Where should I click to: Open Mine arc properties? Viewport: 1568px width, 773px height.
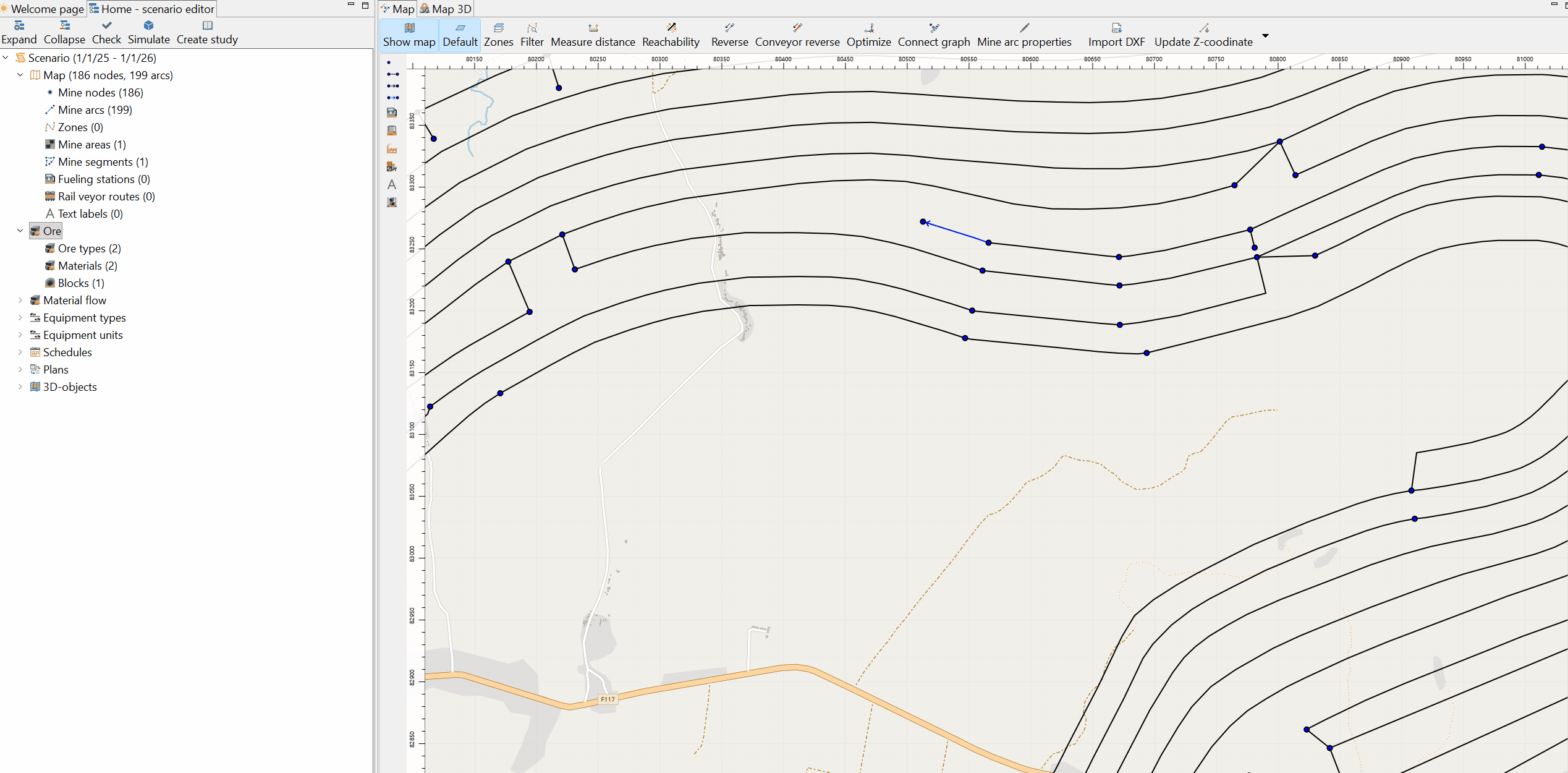[x=1024, y=35]
